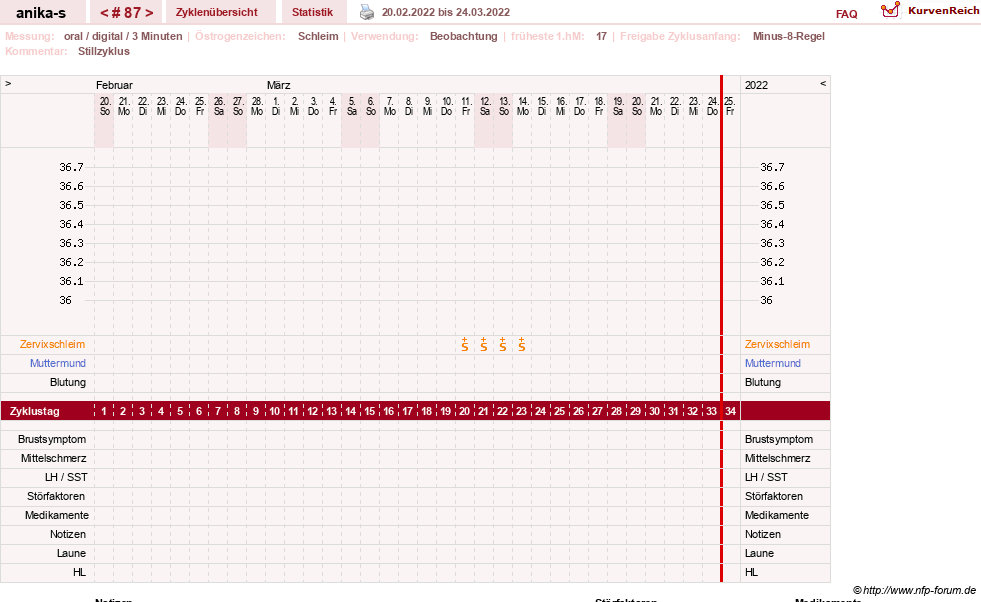The width and height of the screenshot is (981, 602).
Task: Click the left Medikamente row label
Action: pyautogui.click(x=57, y=515)
